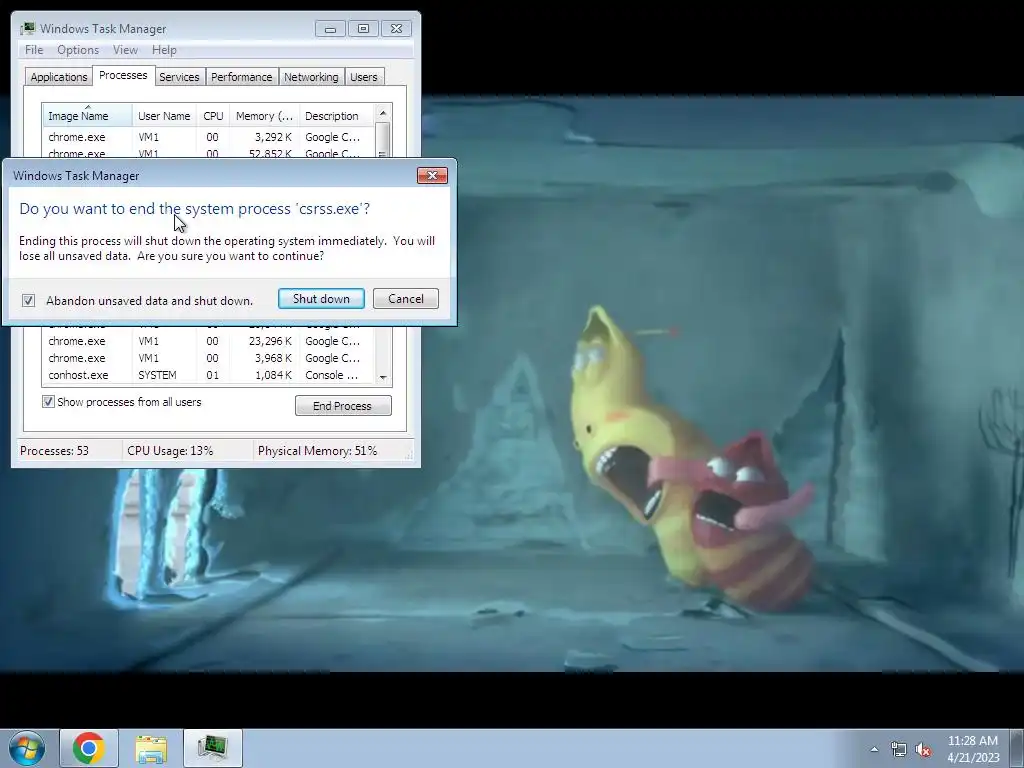Click the process list scroll-up arrow
This screenshot has width=1024, height=768.
383,113
